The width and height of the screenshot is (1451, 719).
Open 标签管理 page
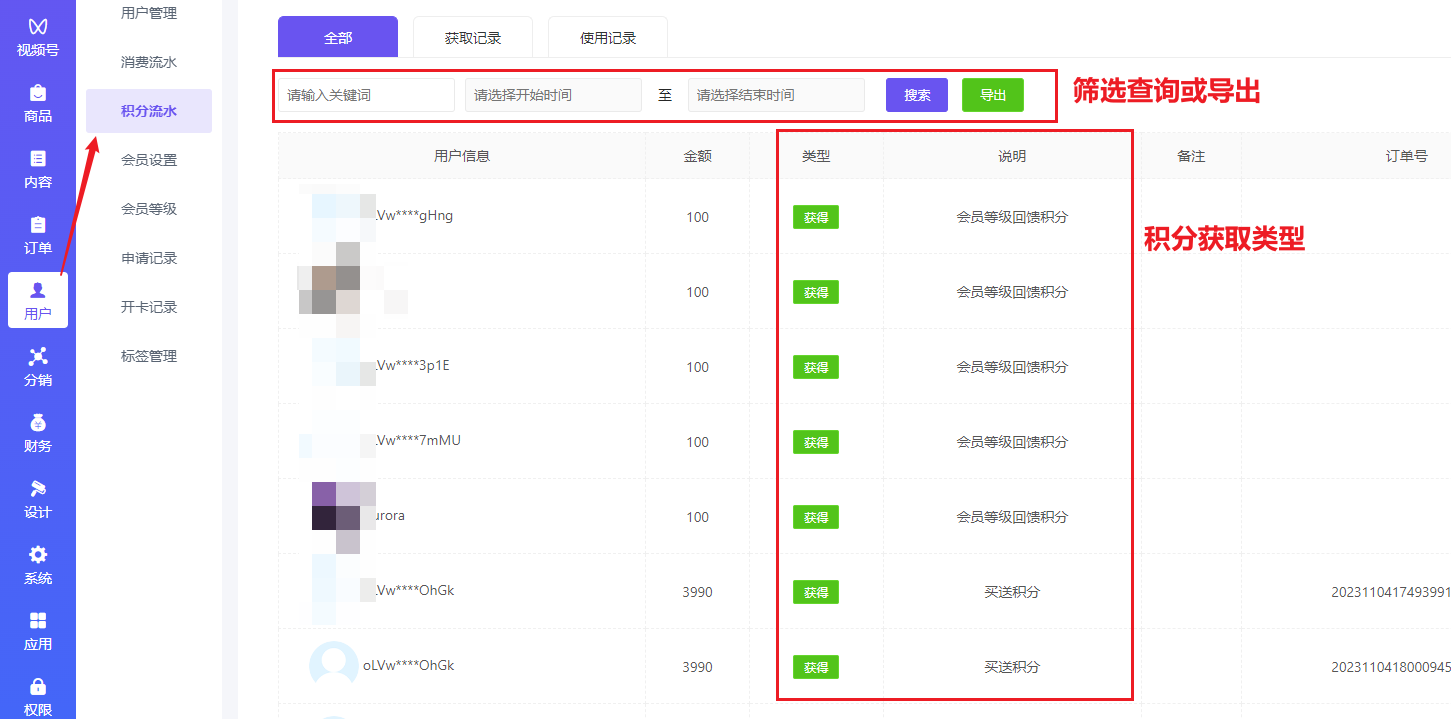point(148,355)
